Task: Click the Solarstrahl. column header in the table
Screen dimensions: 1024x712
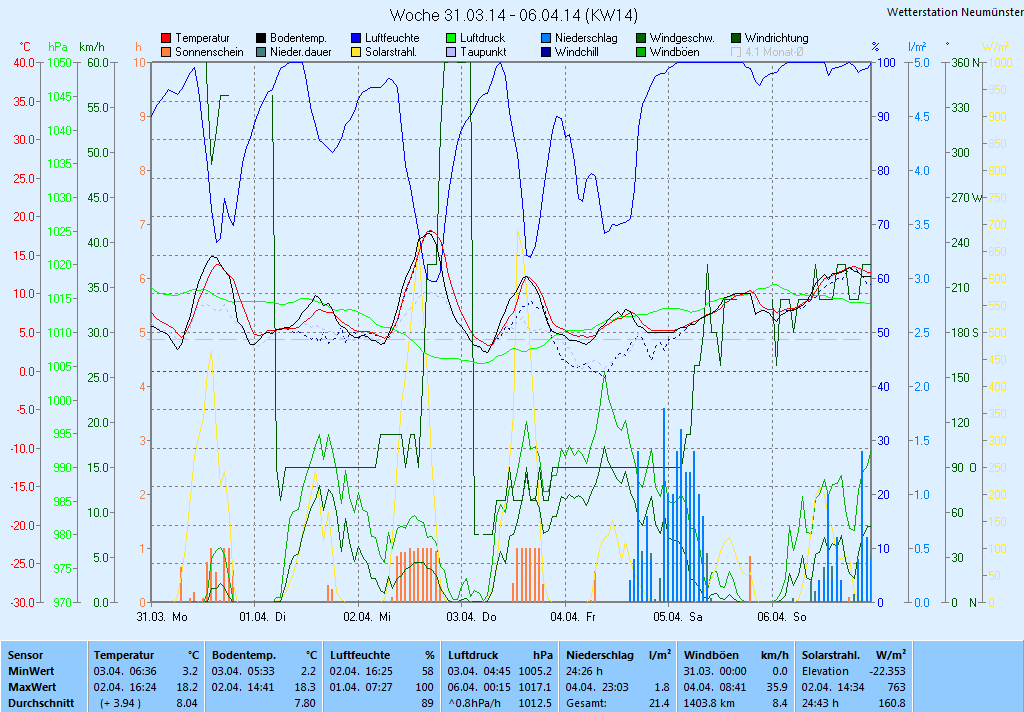Action: point(830,655)
